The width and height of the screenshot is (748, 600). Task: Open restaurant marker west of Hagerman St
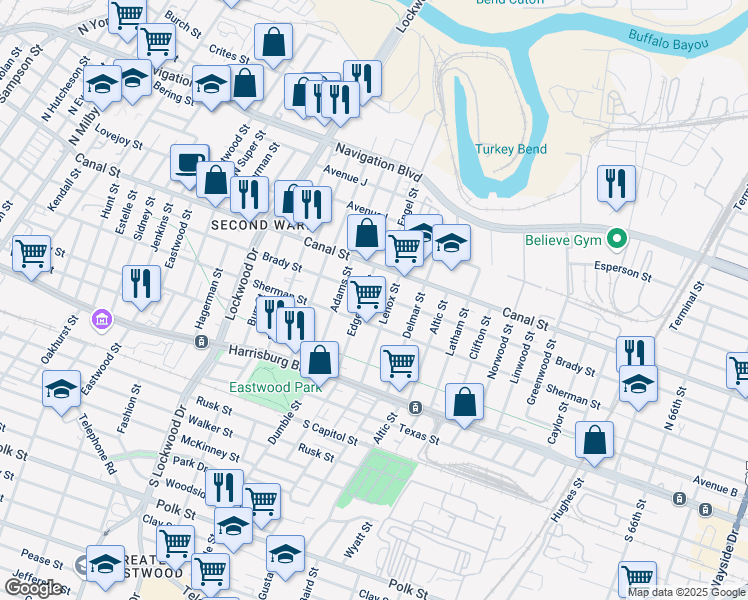pyautogui.click(x=141, y=287)
